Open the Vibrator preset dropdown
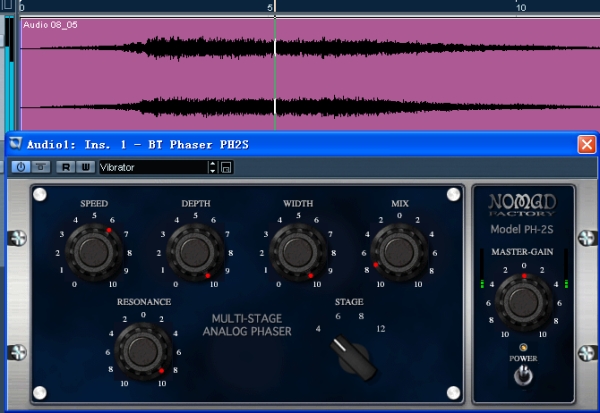This screenshot has height=413, width=600. (x=153, y=167)
